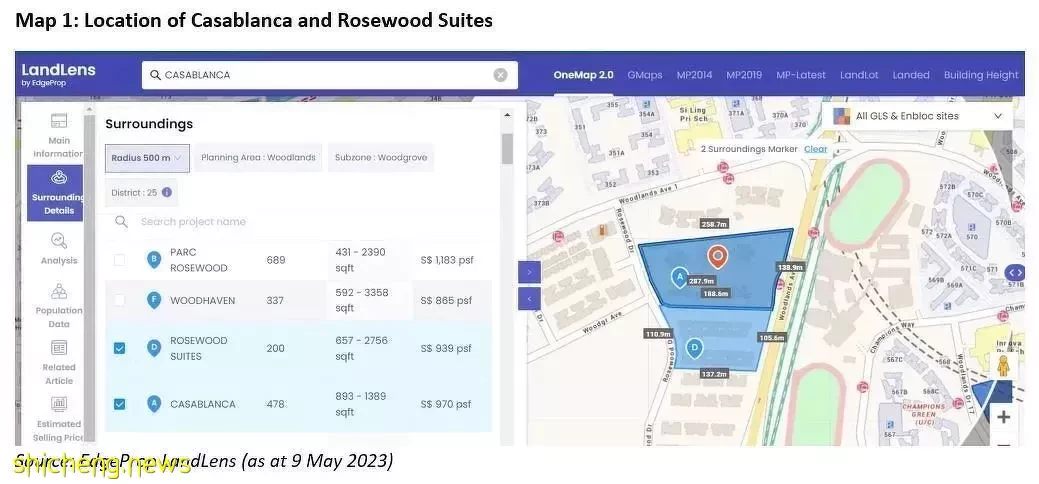
Task: Switch to LandLot tab
Action: [x=859, y=75]
